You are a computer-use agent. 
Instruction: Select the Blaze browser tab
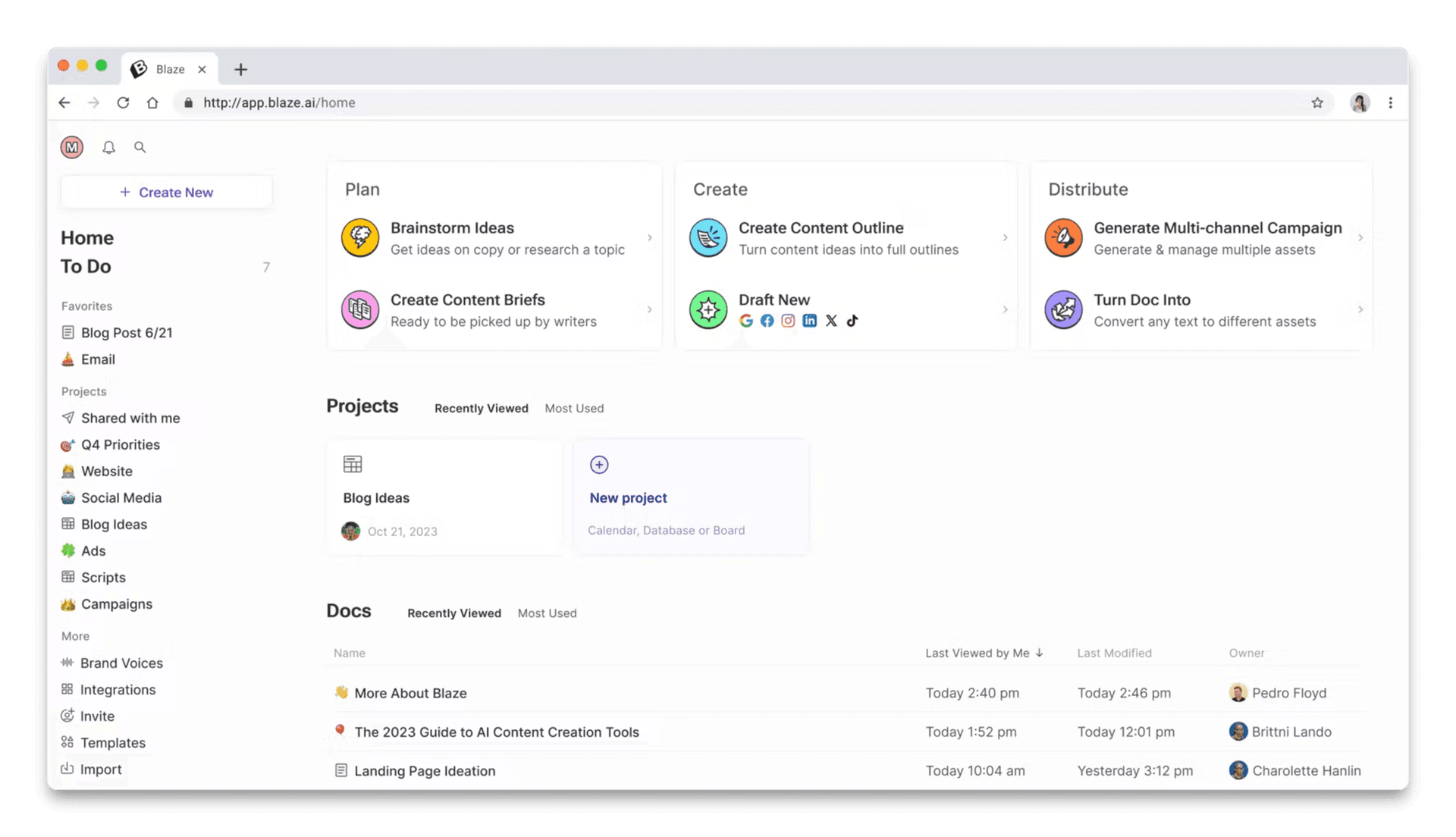170,69
